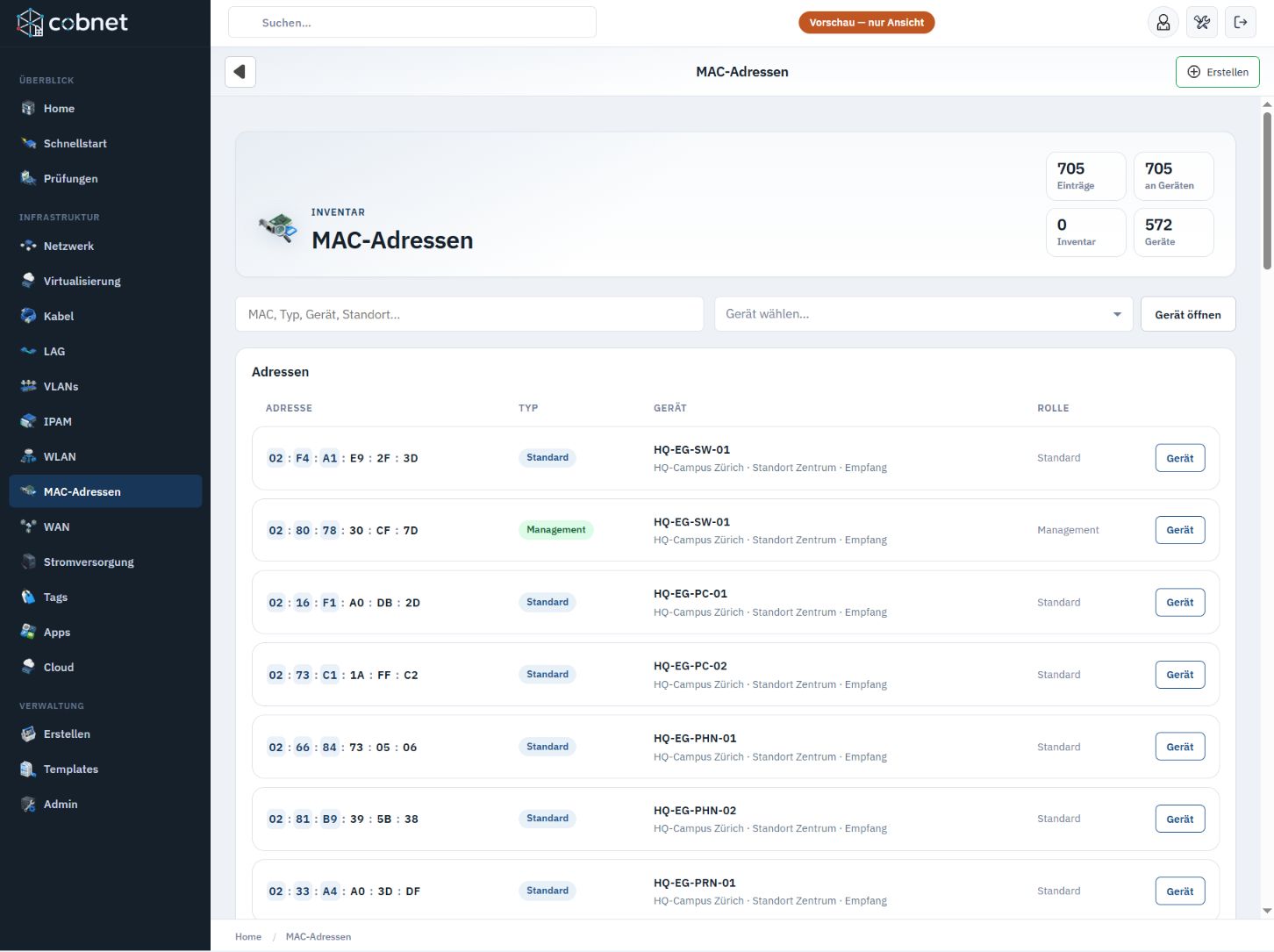Go back using the arrow icon

coord(240,72)
